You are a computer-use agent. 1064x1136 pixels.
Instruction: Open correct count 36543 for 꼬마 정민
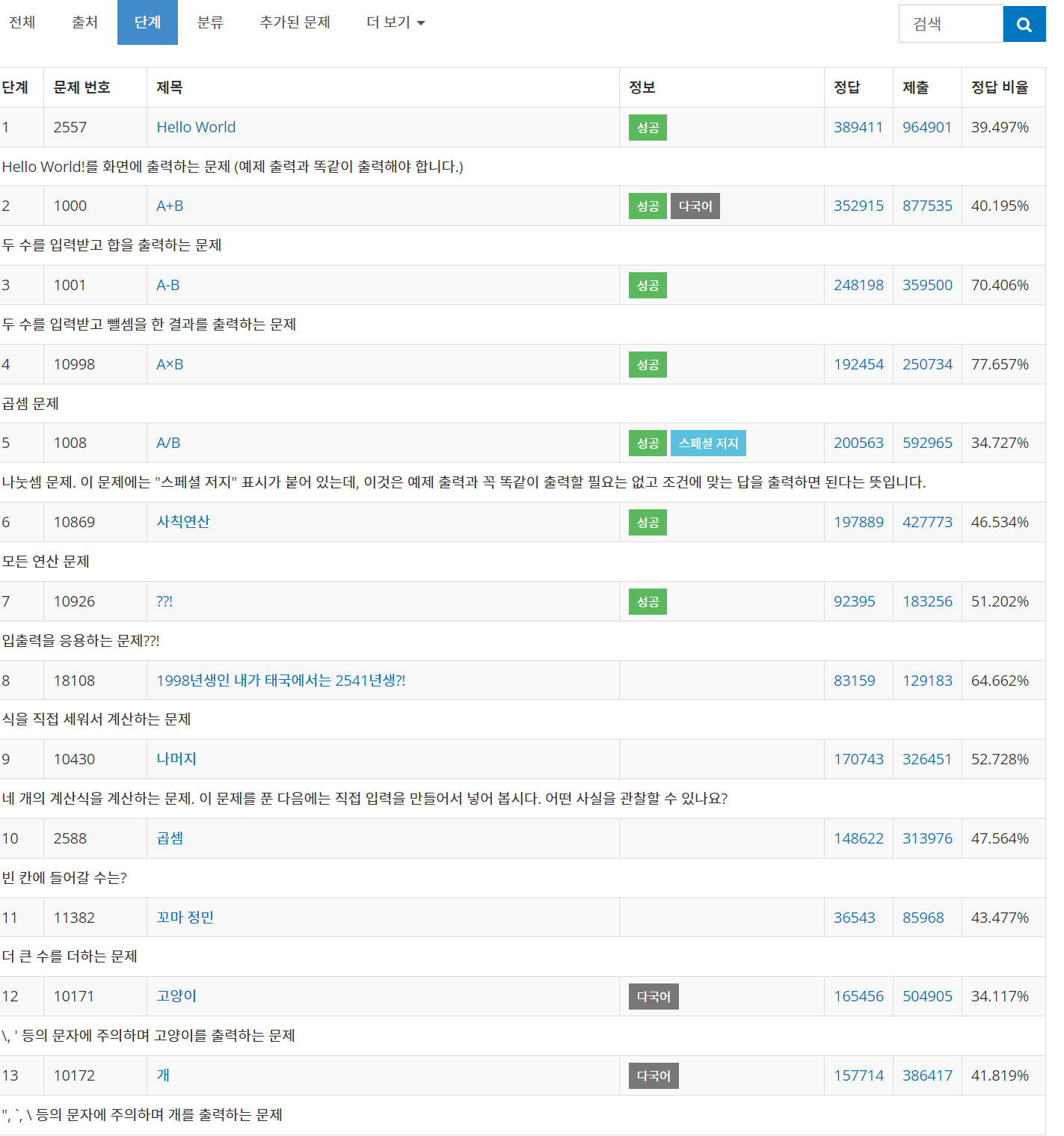855,918
